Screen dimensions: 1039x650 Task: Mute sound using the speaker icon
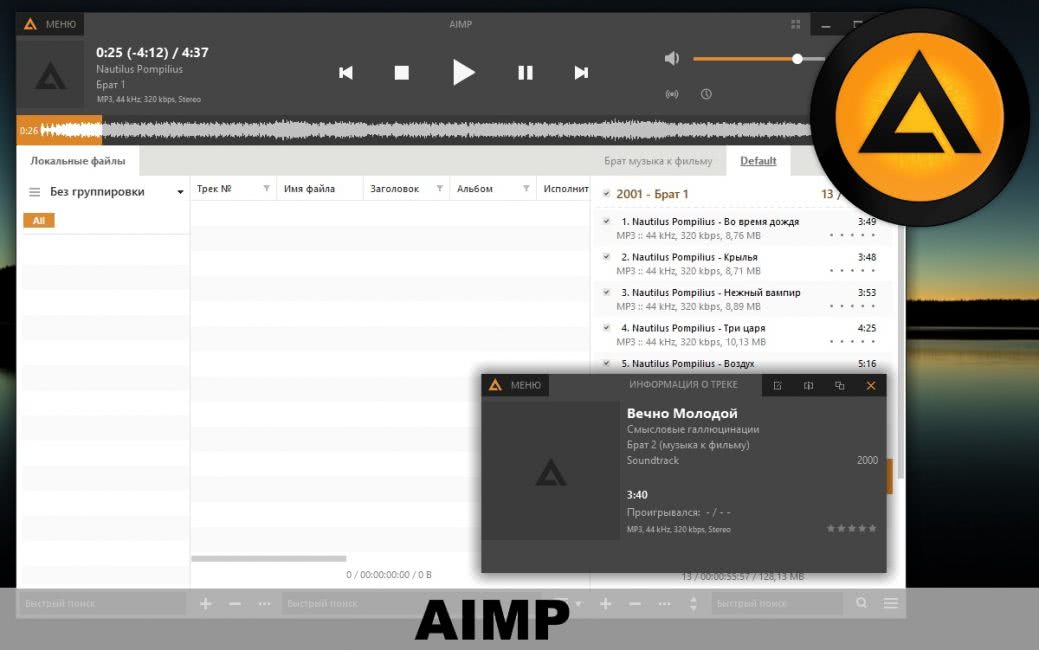[672, 58]
